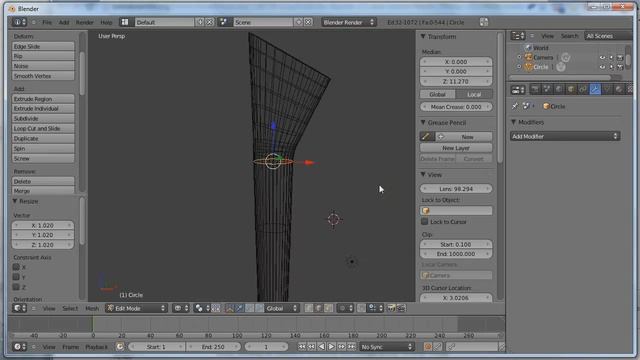The height and width of the screenshot is (360, 640).
Task: Click the Smooth Vertex button
Action: pos(43,76)
